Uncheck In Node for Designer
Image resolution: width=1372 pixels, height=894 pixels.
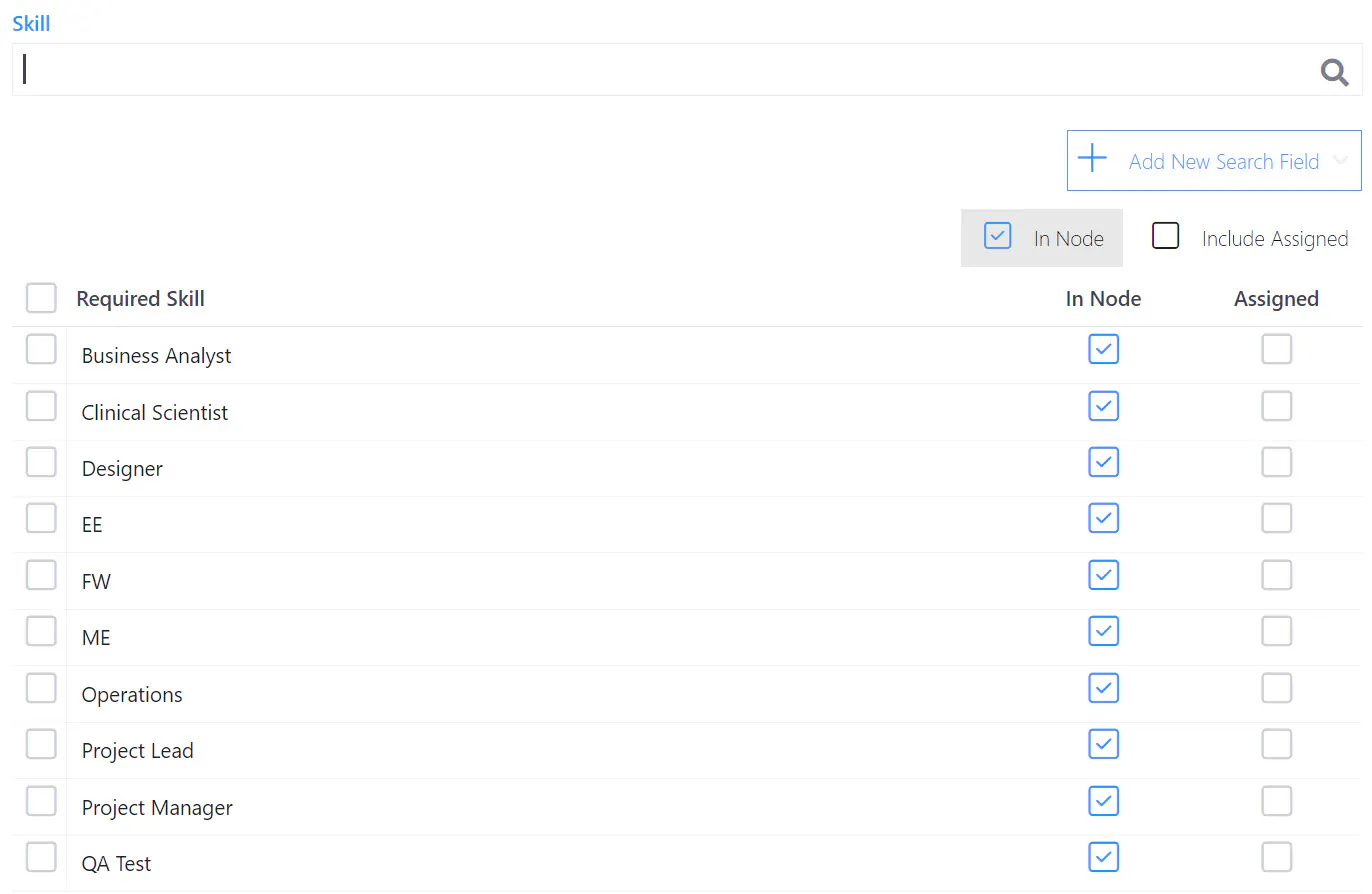tap(1103, 462)
